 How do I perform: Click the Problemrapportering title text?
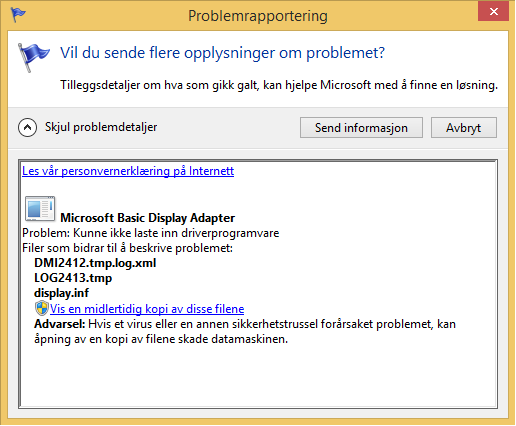click(258, 16)
